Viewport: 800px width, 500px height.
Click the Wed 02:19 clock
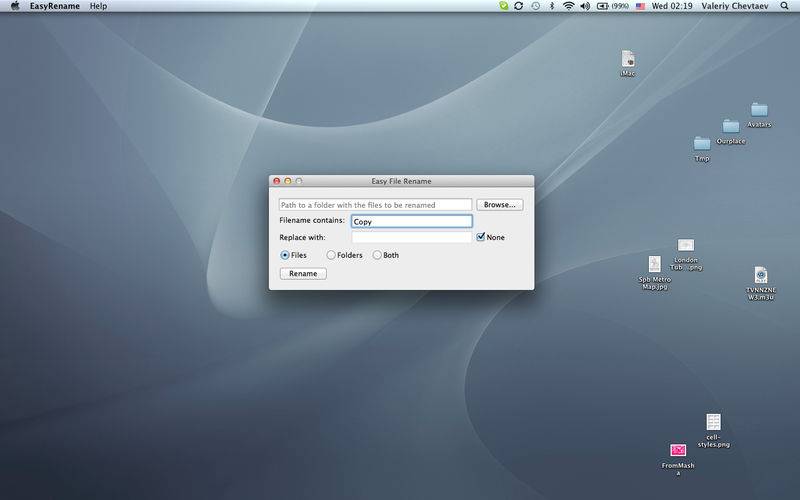(672, 6)
